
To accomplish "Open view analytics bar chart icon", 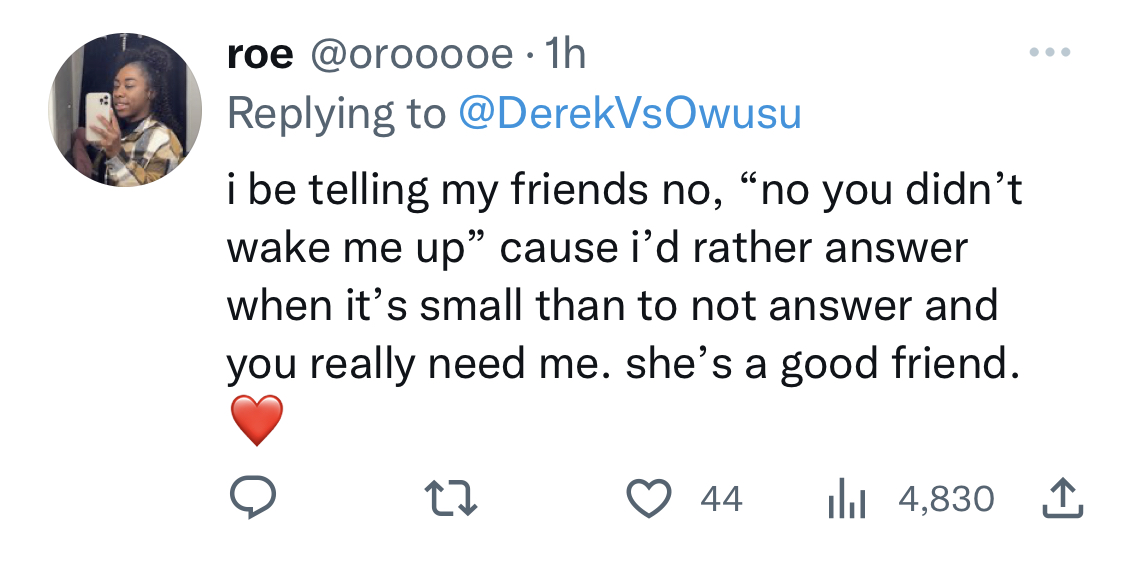I will pos(847,499).
